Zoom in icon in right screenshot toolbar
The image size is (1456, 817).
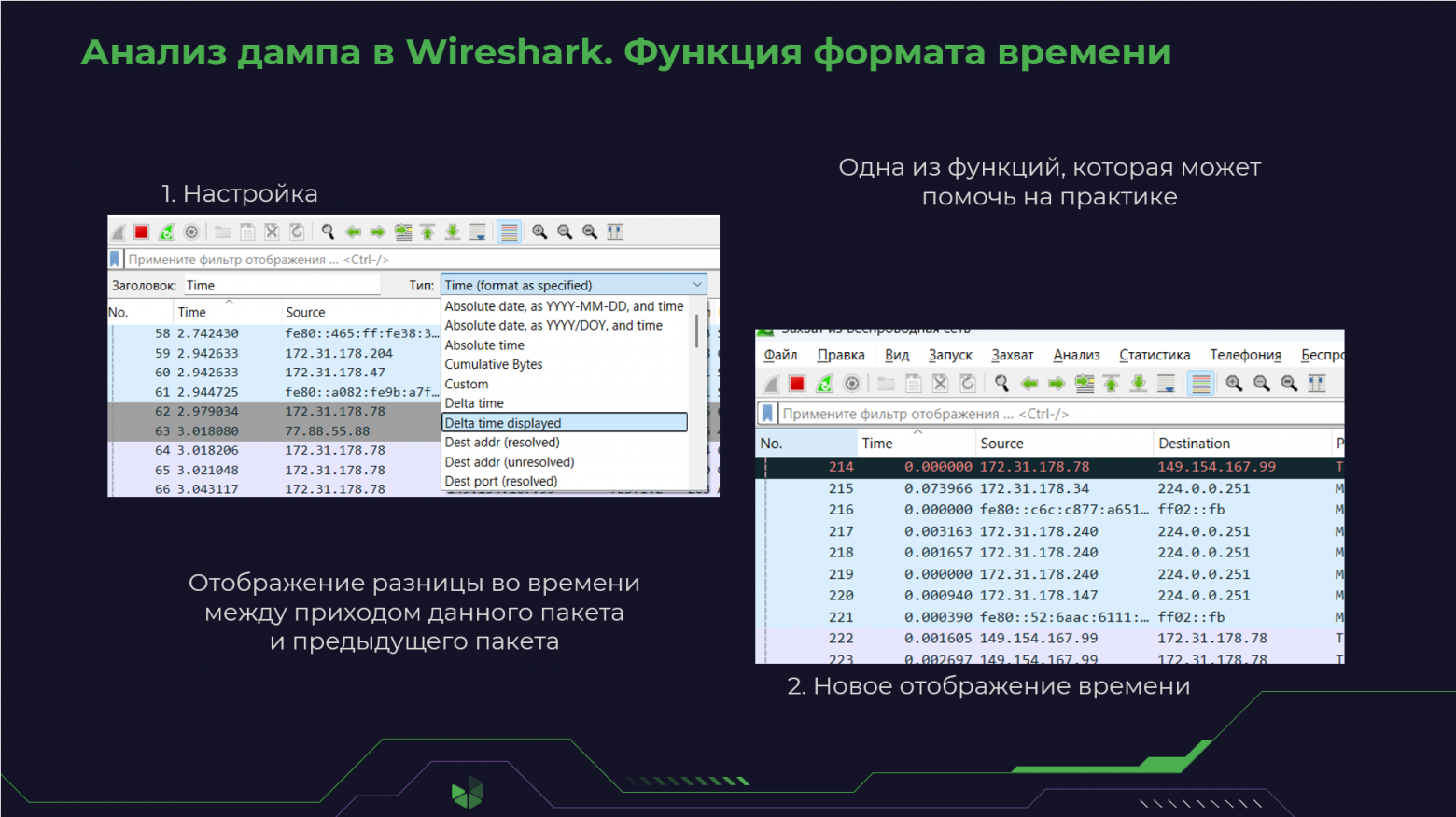click(x=1234, y=384)
